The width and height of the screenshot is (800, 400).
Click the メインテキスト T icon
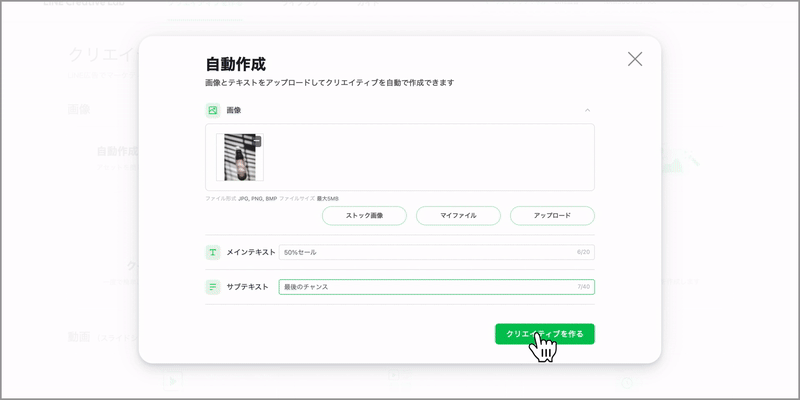tap(213, 252)
